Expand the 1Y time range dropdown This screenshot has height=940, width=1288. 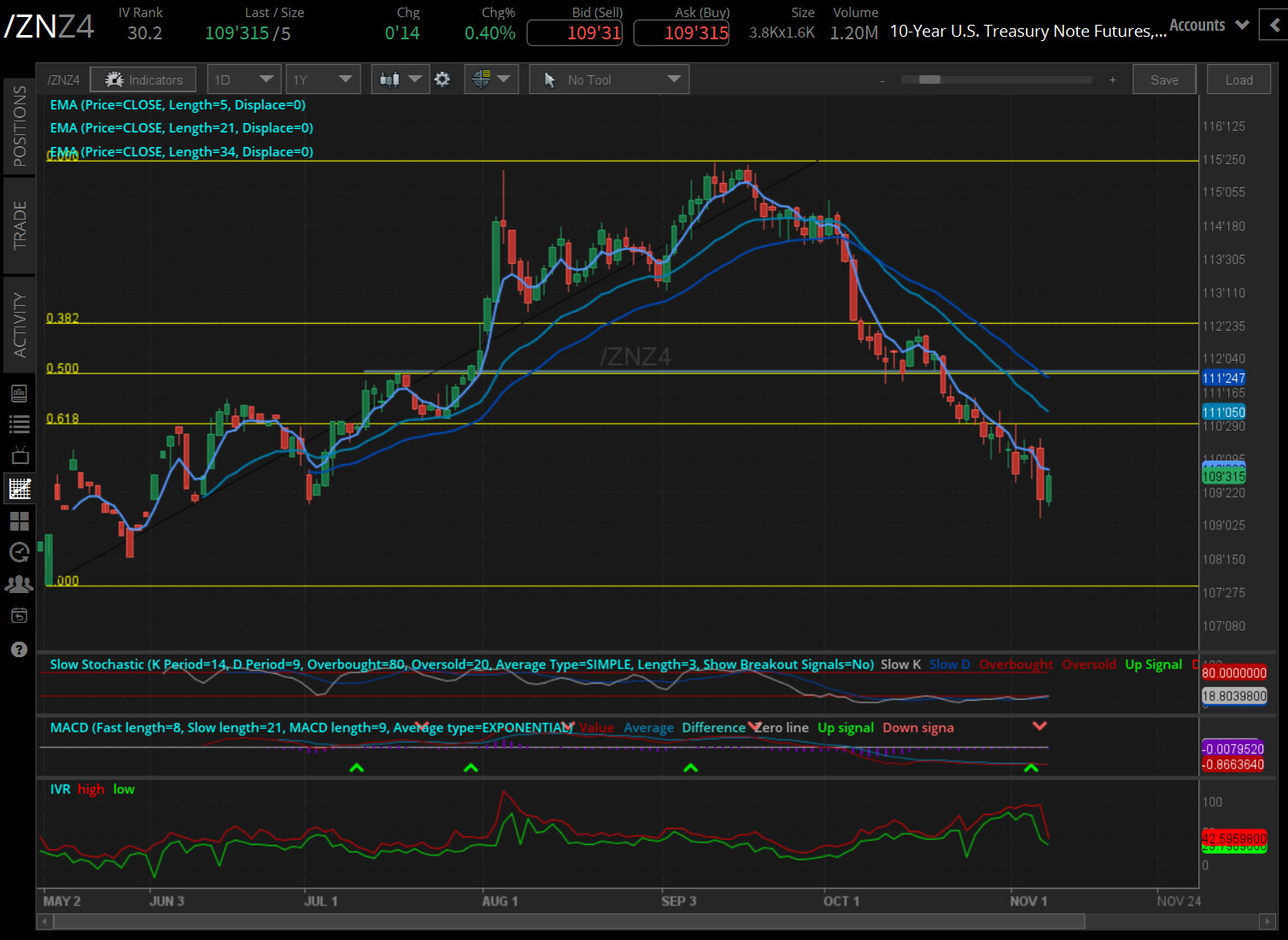click(x=322, y=79)
